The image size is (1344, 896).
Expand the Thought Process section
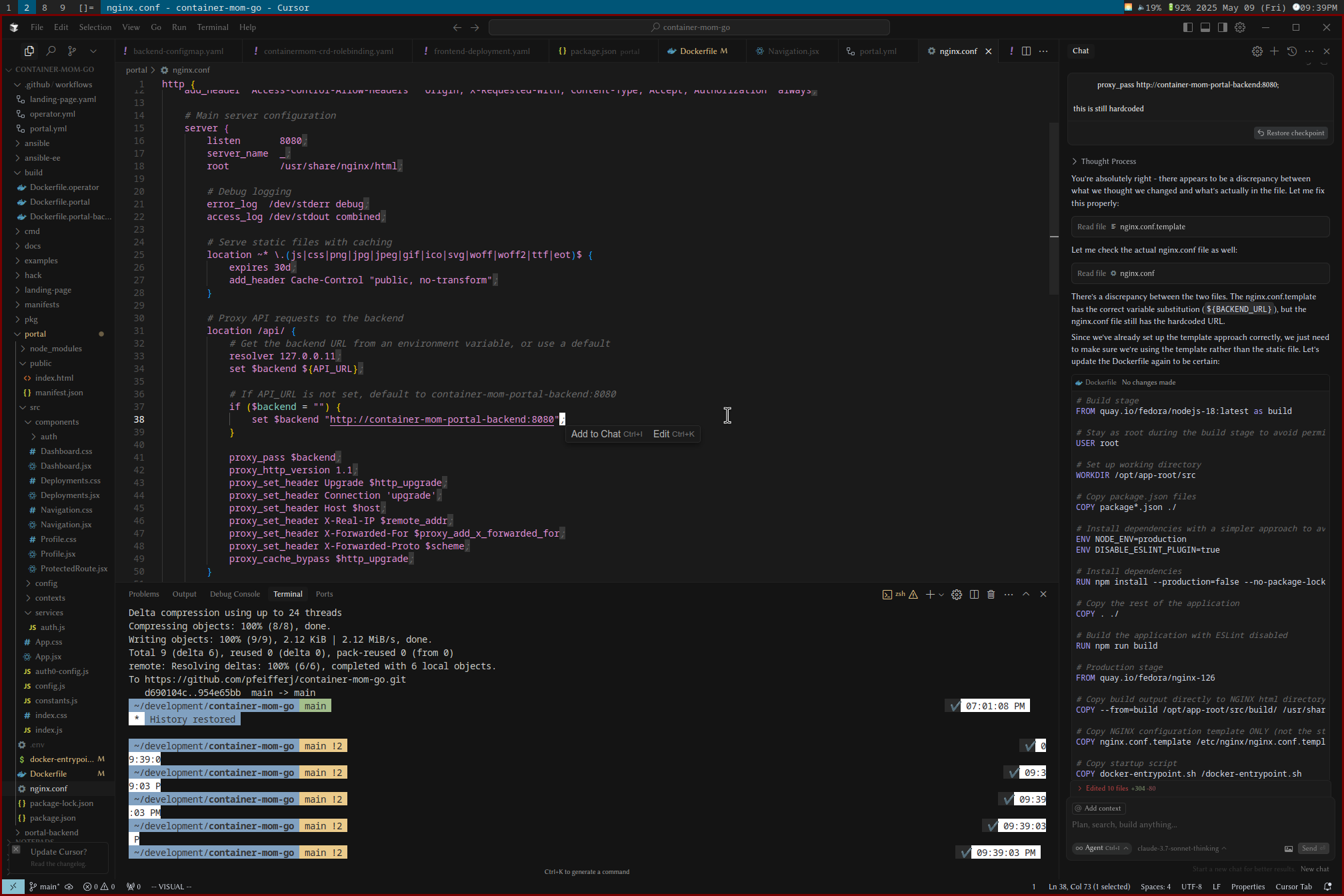pyautogui.click(x=1107, y=161)
